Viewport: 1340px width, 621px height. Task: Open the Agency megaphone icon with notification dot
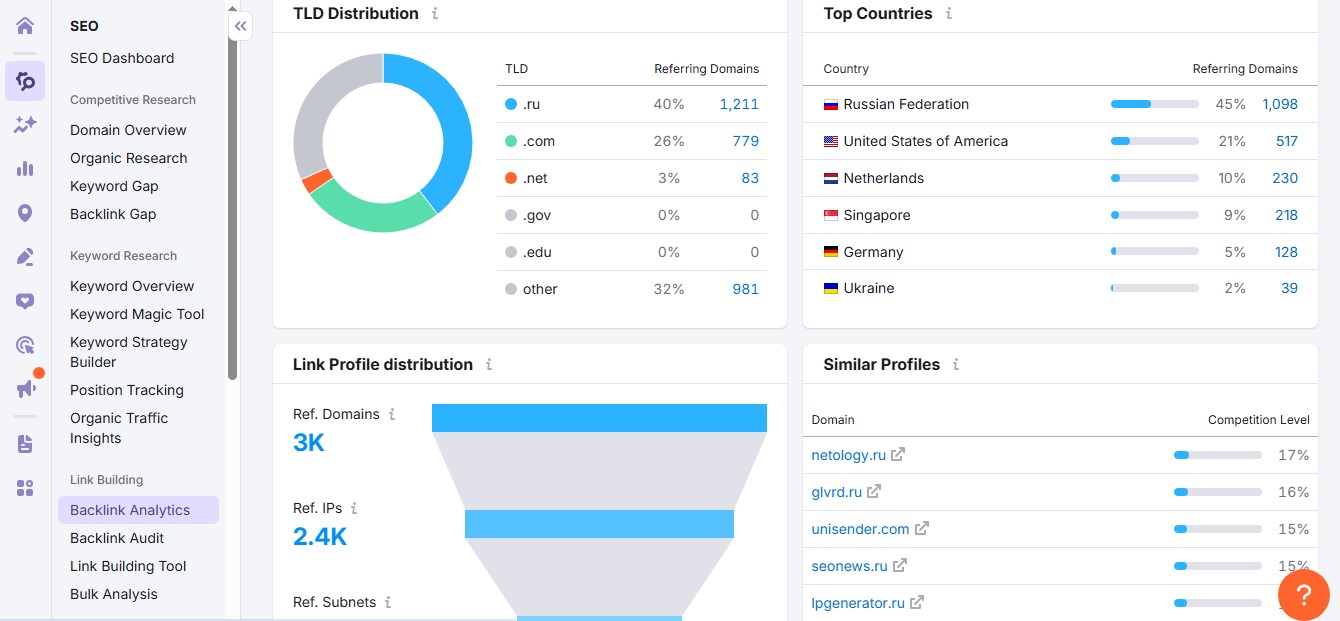(25, 388)
